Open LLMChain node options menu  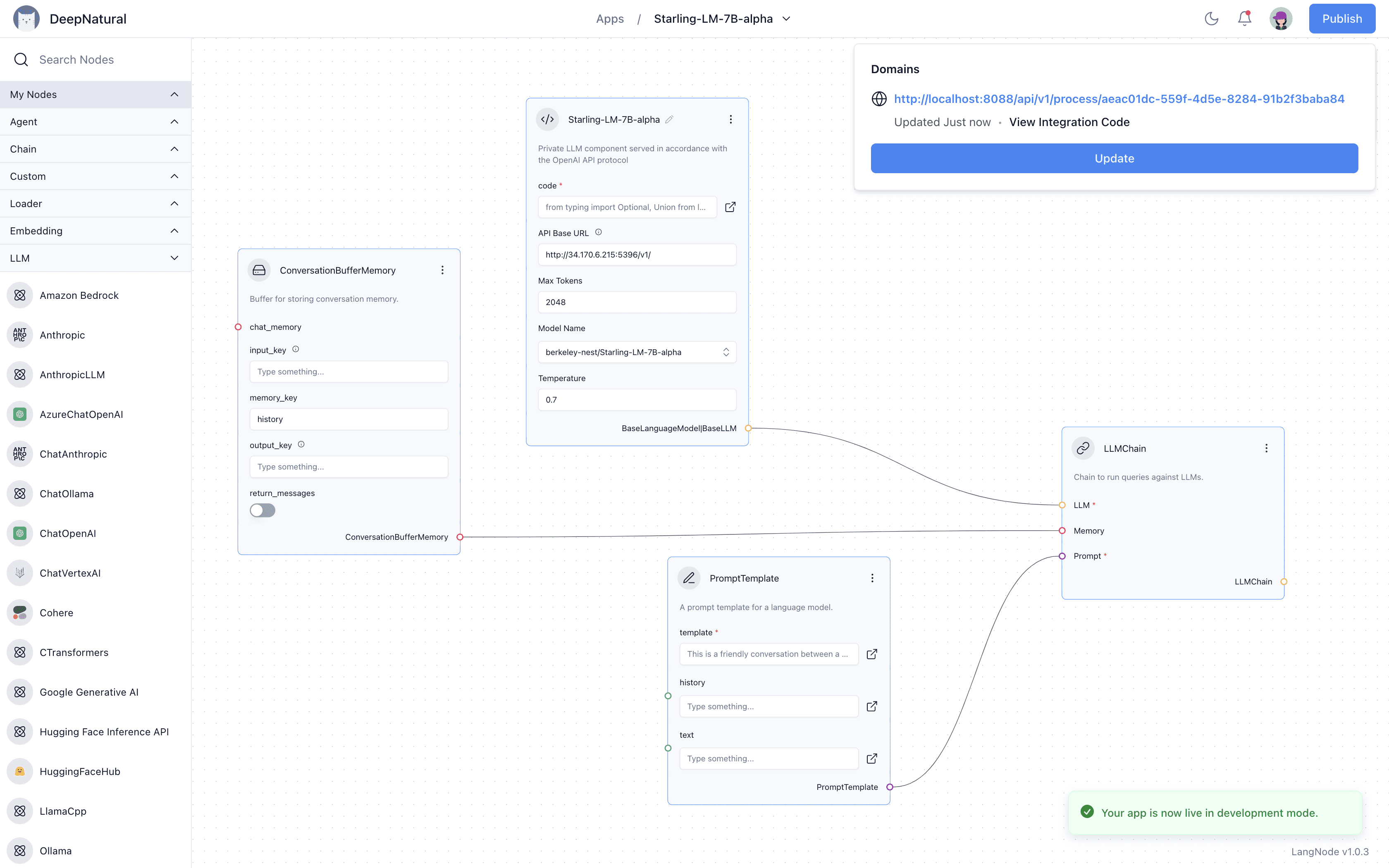click(x=1266, y=448)
